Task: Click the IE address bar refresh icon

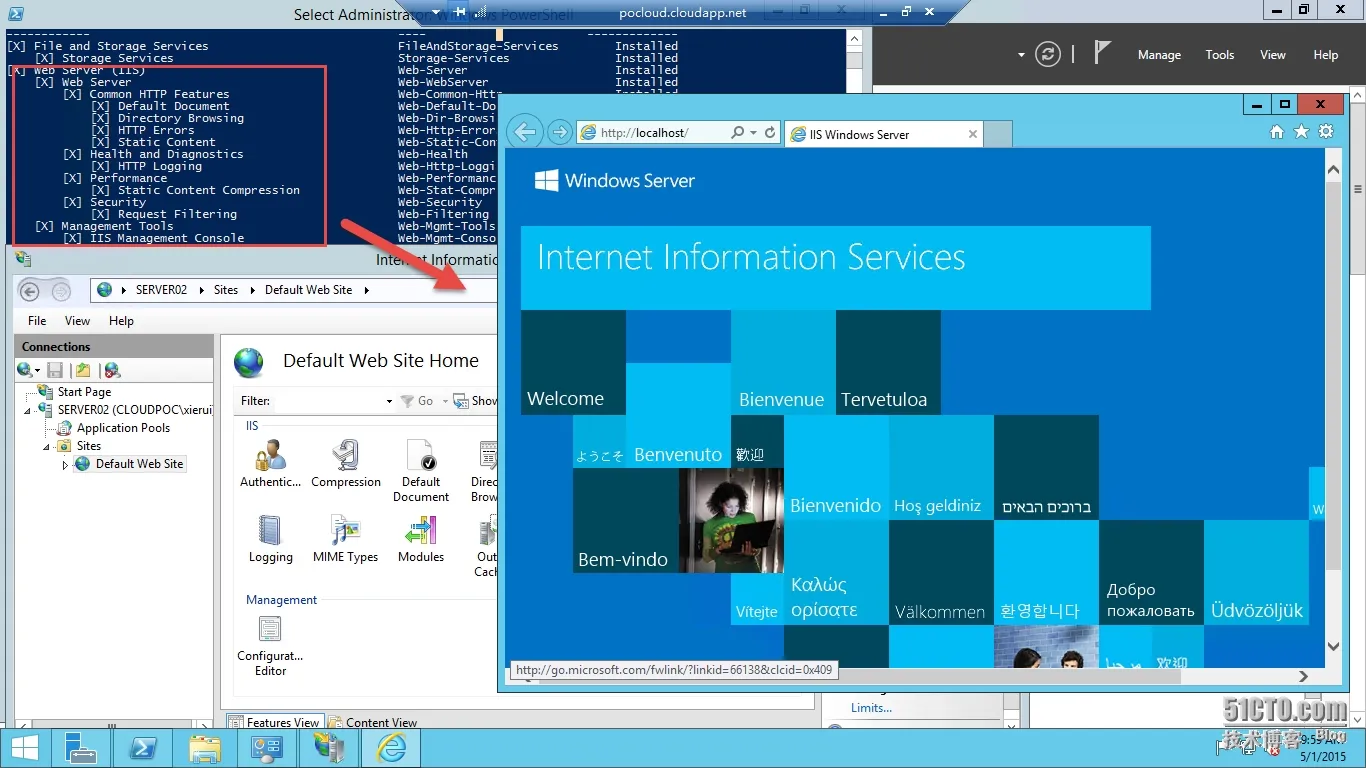Action: (770, 132)
